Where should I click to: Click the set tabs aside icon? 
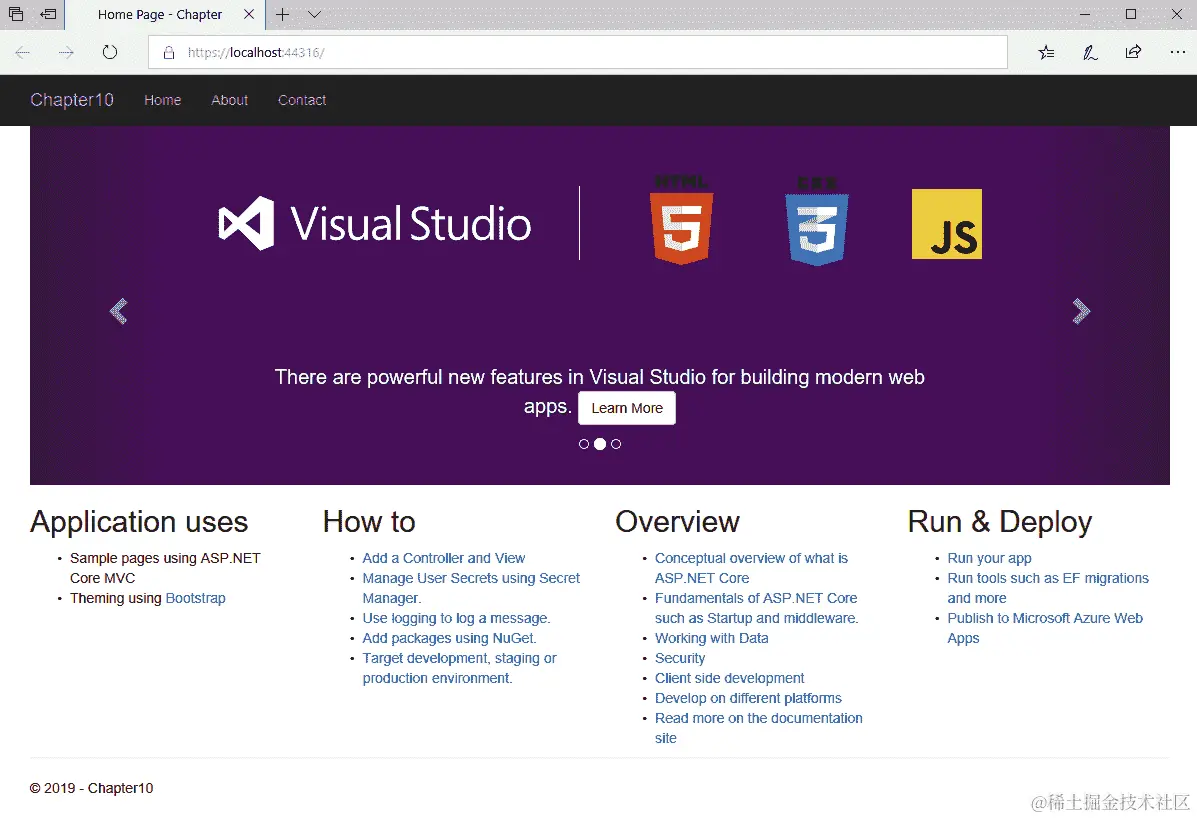click(48, 14)
